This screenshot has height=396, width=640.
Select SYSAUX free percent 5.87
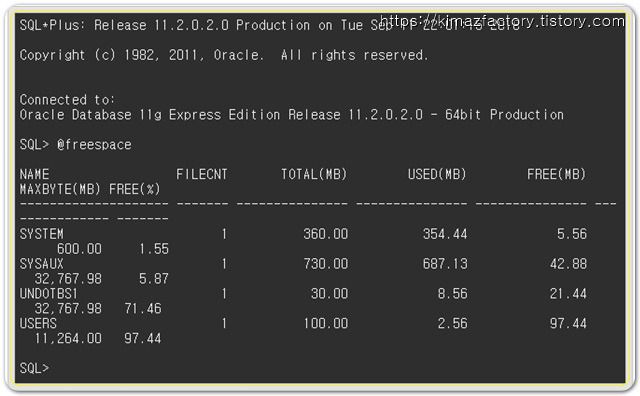click(x=154, y=279)
